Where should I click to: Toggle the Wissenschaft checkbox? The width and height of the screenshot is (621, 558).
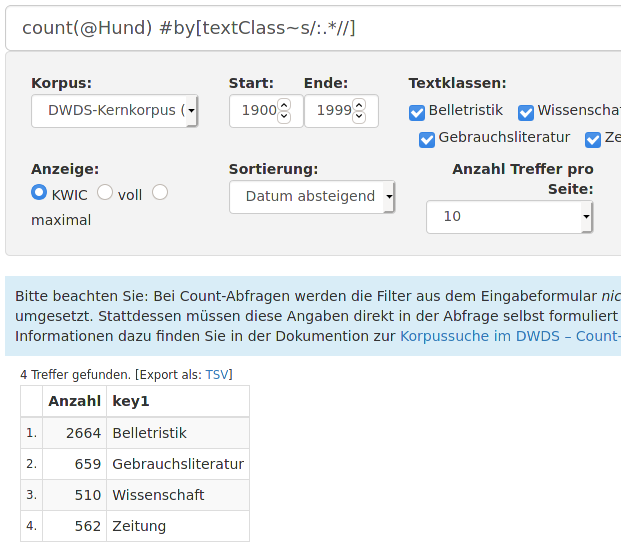tap(526, 113)
